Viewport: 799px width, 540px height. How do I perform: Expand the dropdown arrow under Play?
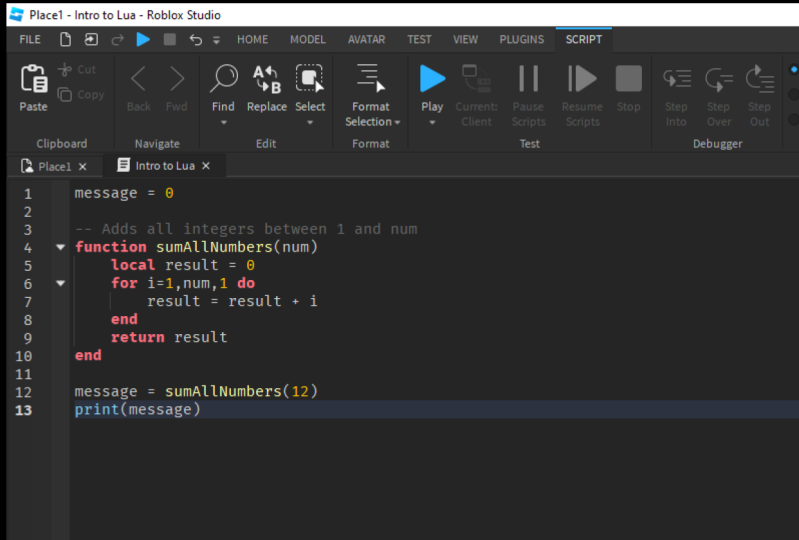tap(432, 123)
